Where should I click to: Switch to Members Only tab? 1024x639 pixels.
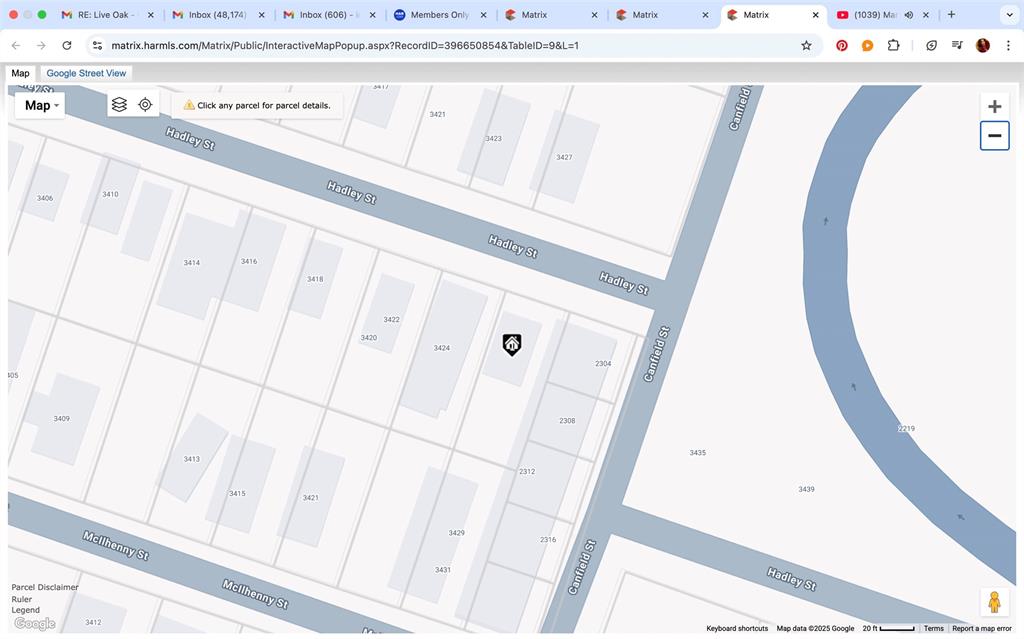[441, 14]
